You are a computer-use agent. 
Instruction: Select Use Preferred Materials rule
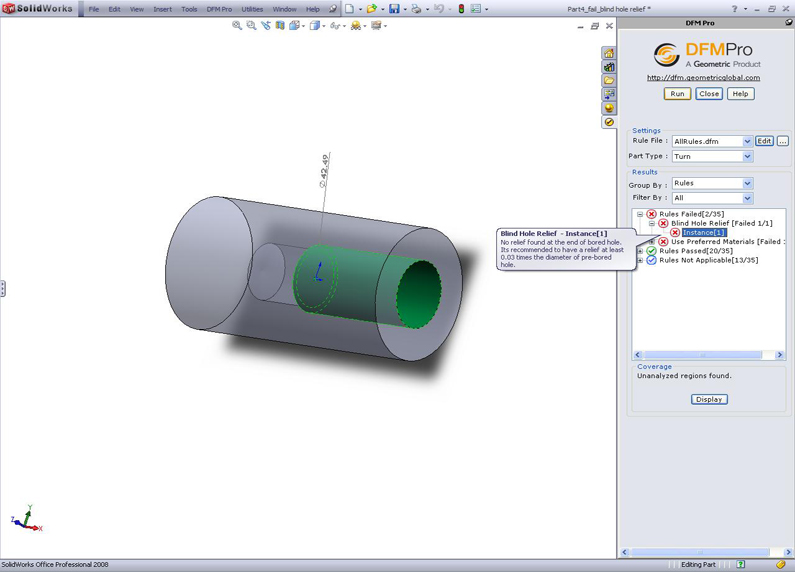click(728, 242)
